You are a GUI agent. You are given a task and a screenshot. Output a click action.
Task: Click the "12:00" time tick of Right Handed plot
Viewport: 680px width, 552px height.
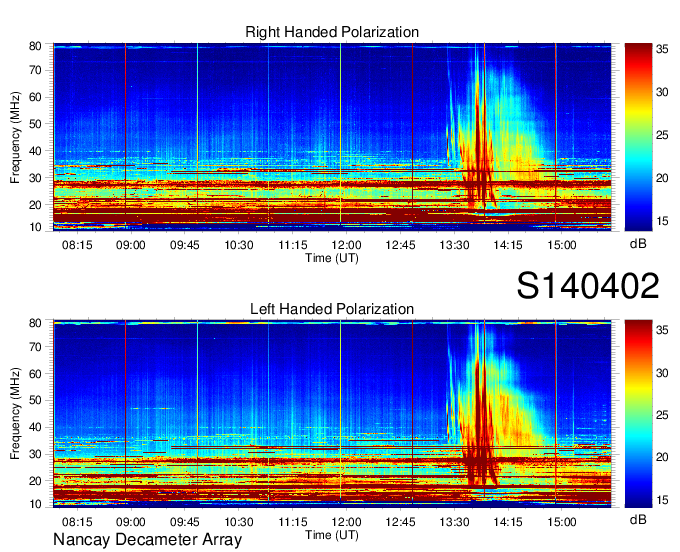pos(347,245)
